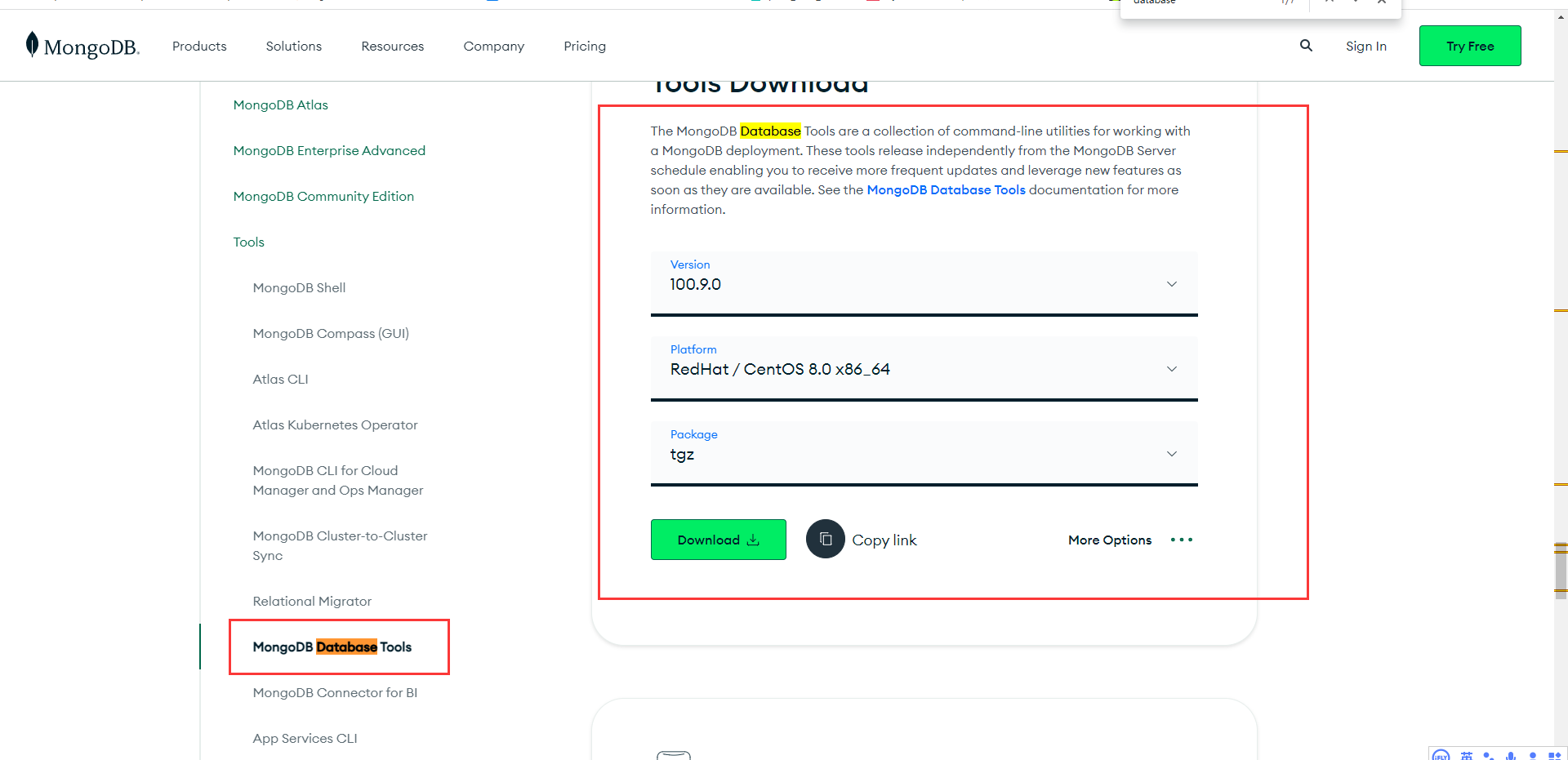The height and width of the screenshot is (760, 1568).
Task: Click the scrollbar up arrow
Action: tap(1561, 16)
